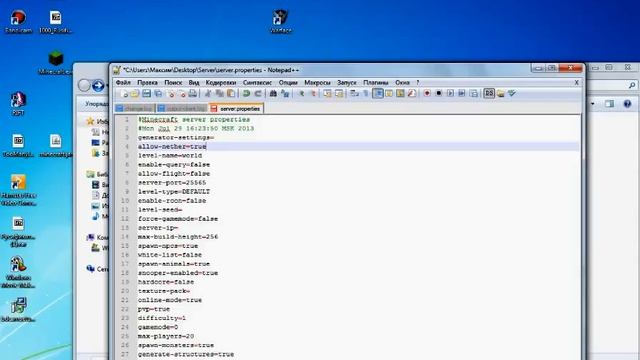
Task: Click the Play recorded macro icon
Action: [x=450, y=93]
